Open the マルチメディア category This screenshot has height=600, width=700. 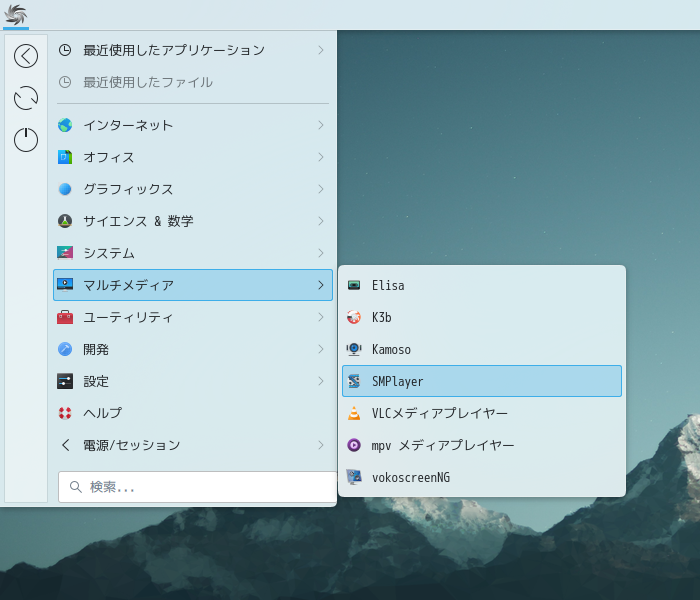[193, 285]
